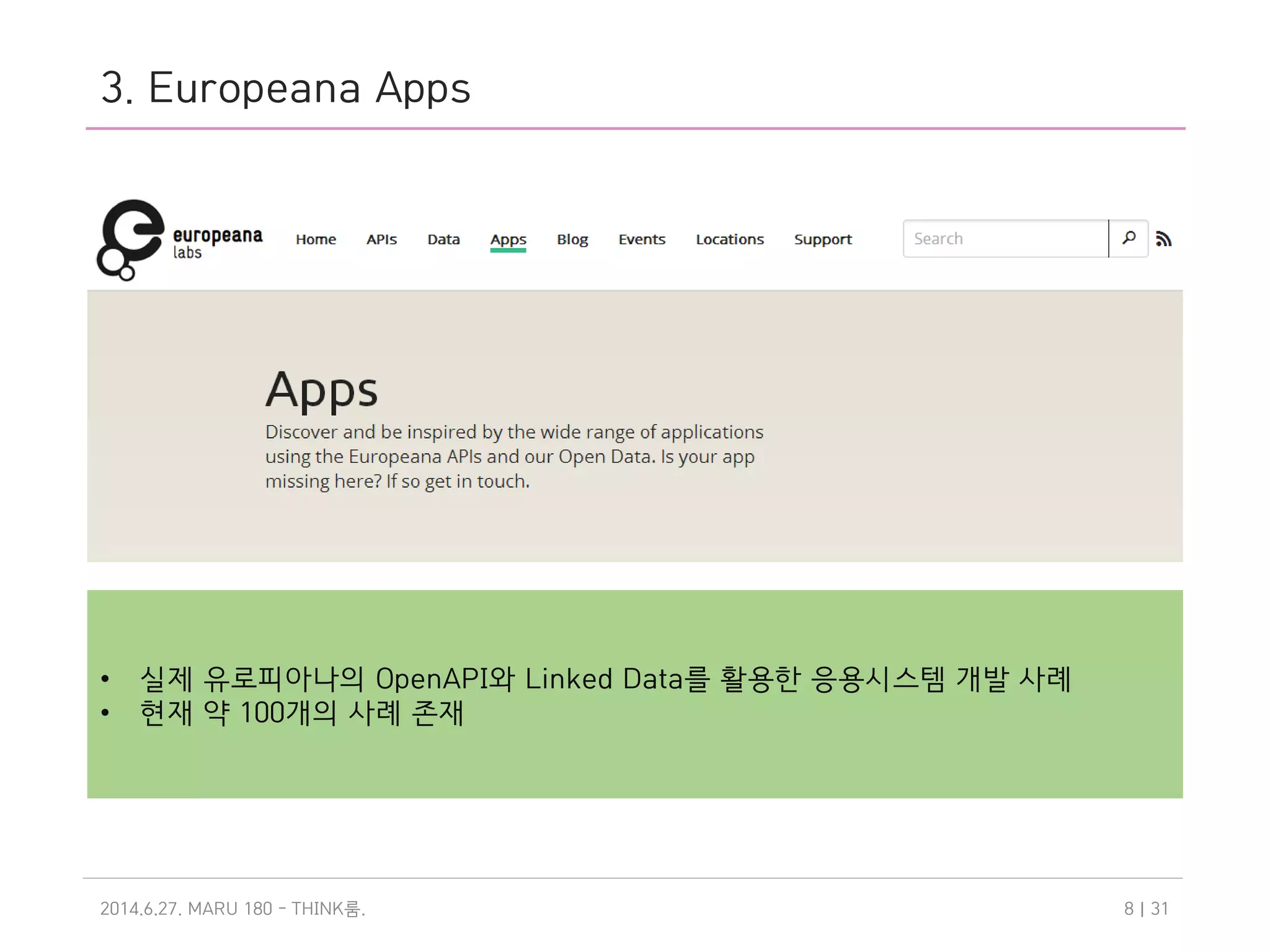Open the RSS feed icon

coord(1164,239)
